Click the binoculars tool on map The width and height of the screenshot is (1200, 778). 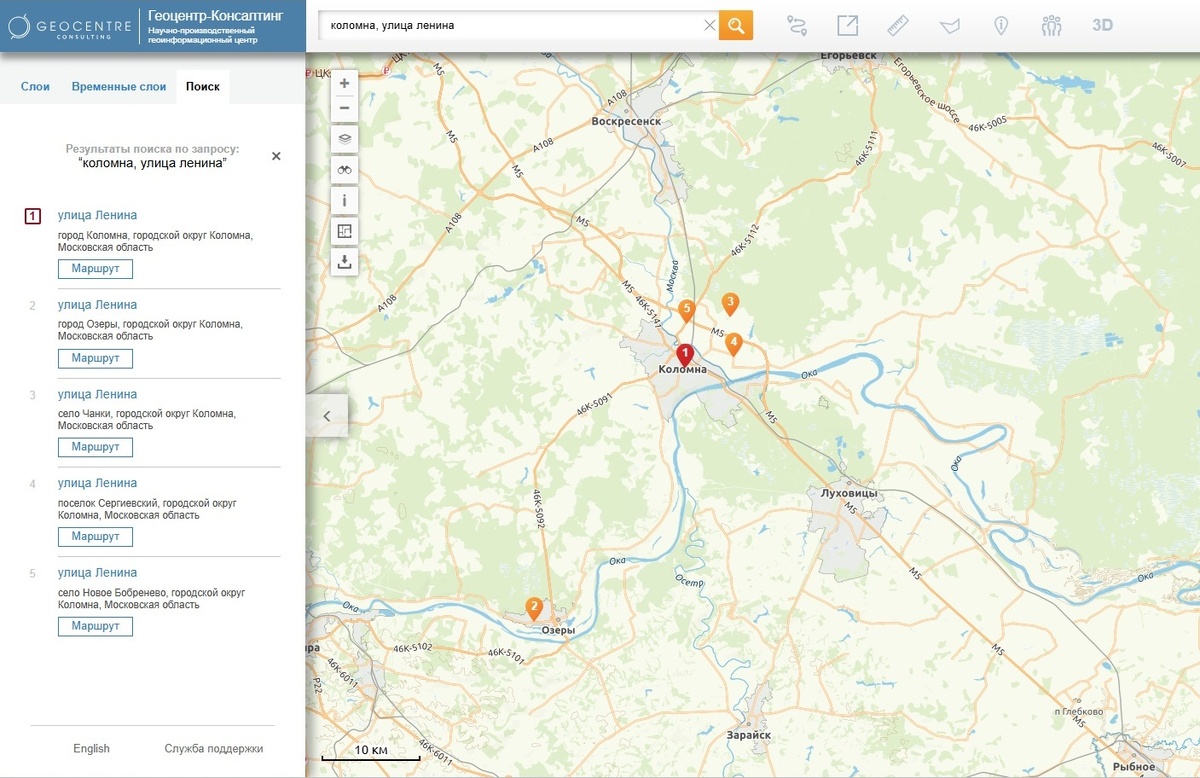click(x=344, y=170)
